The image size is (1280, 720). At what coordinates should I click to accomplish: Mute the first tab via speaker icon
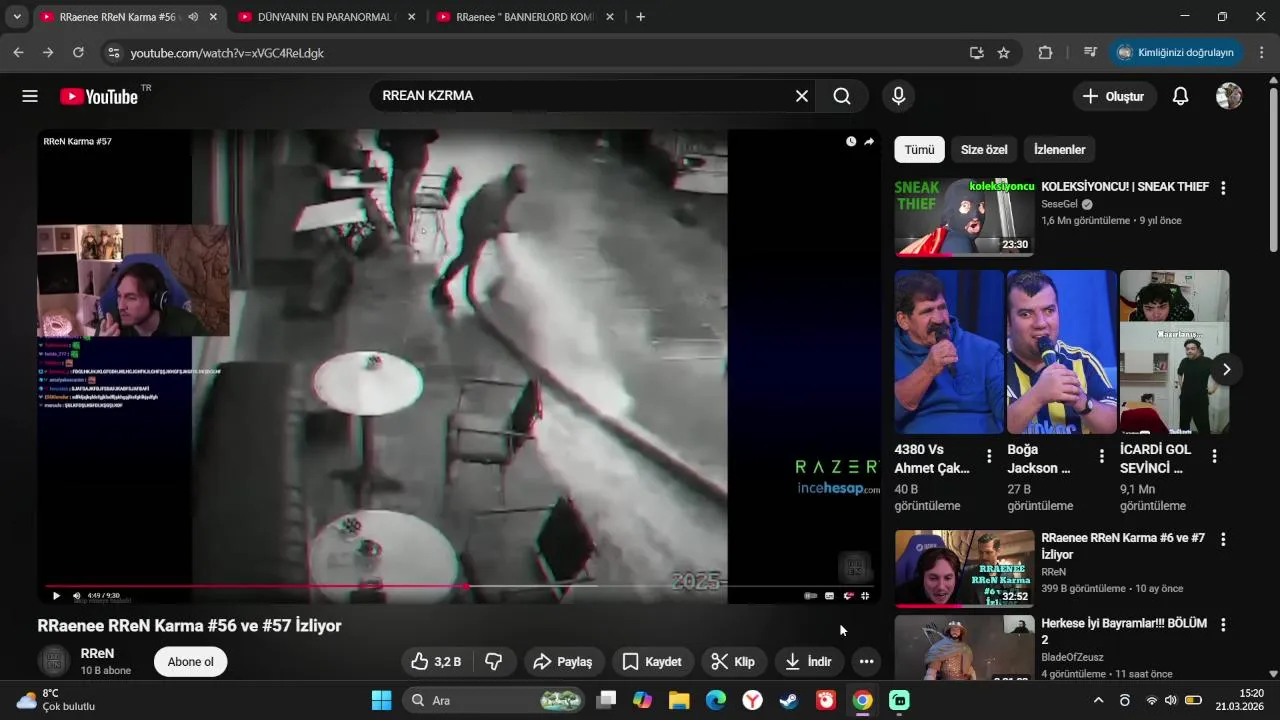point(193,17)
